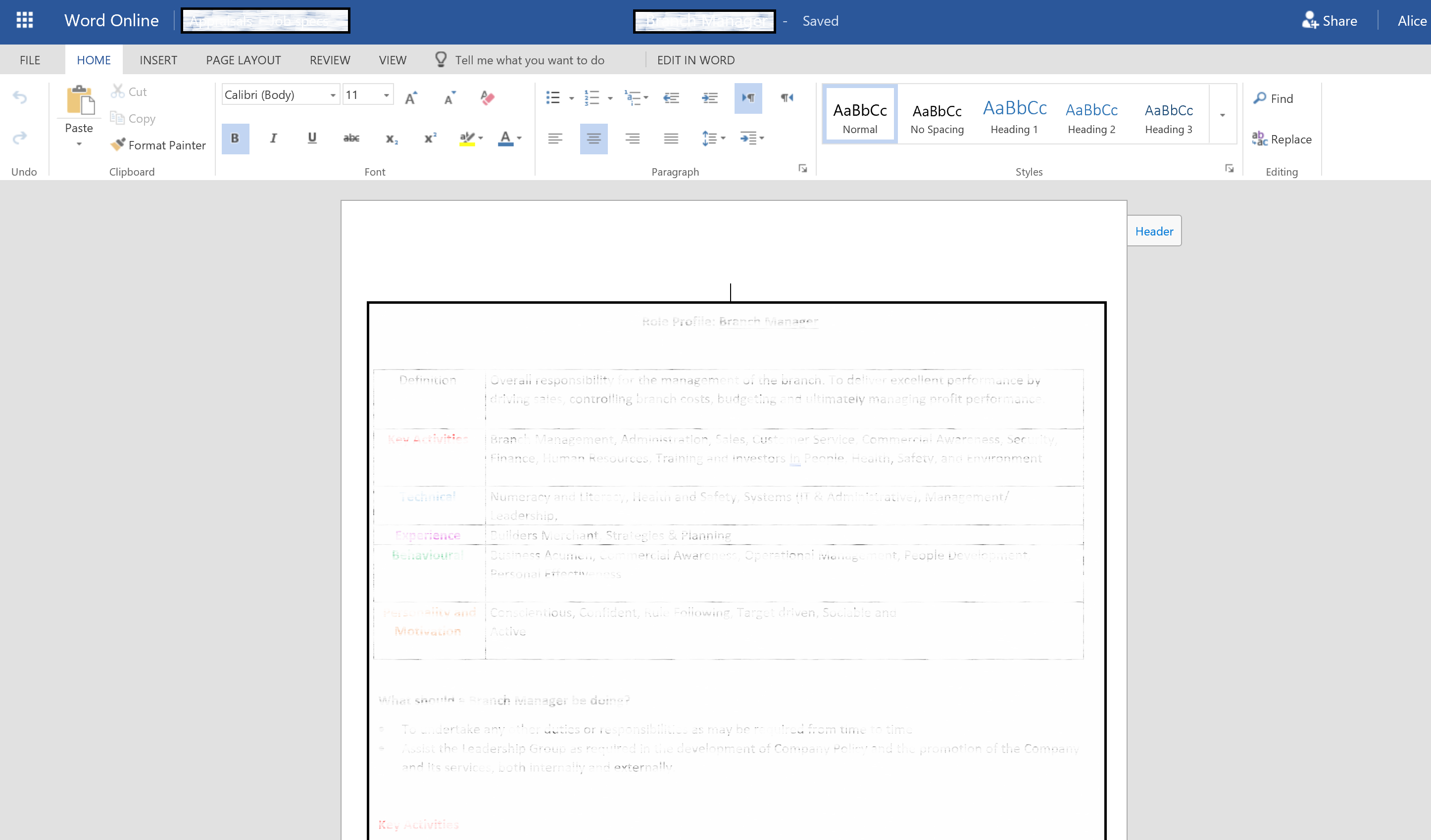
Task: Toggle Underline formatting
Action: point(312,139)
